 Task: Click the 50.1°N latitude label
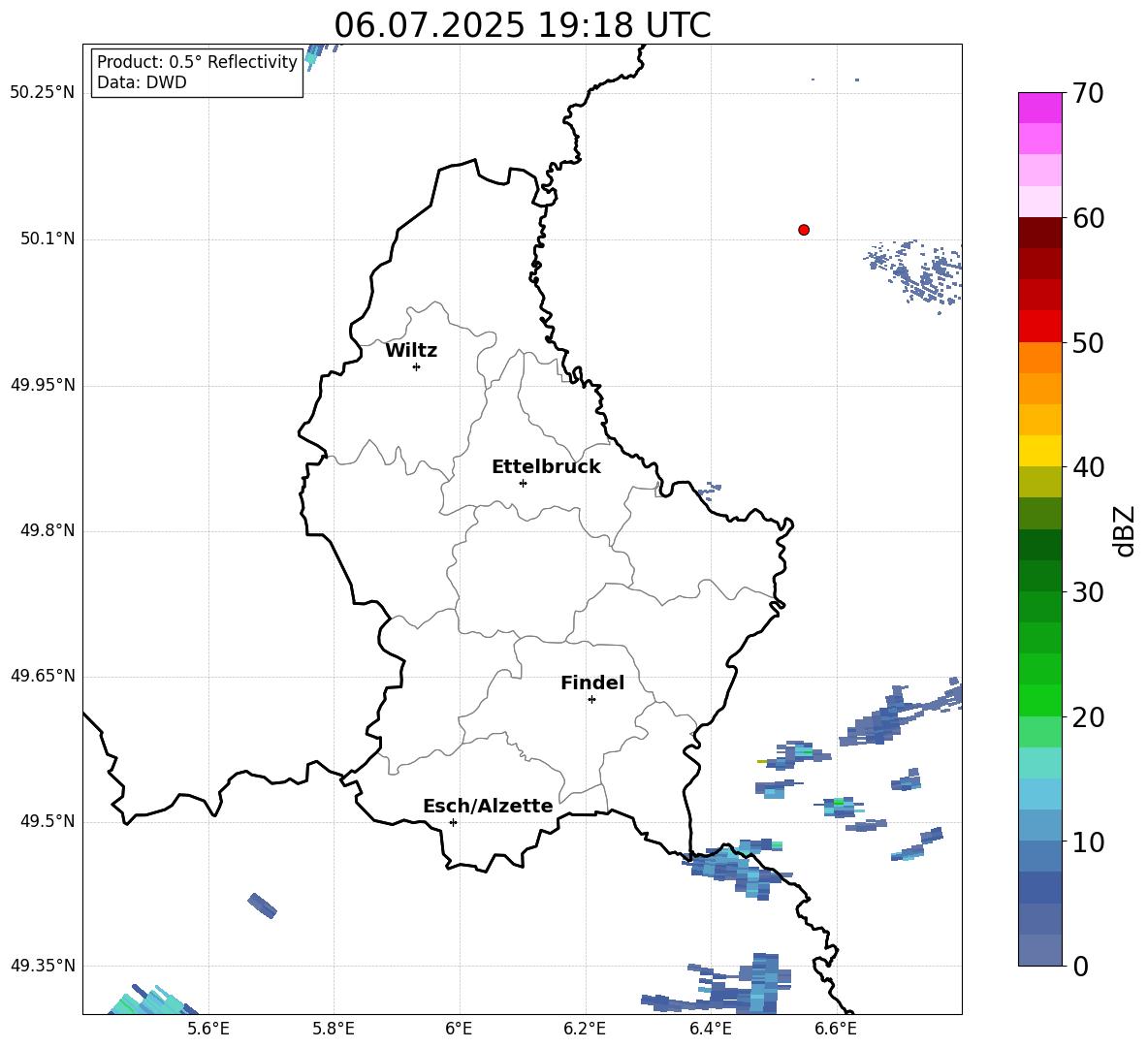[48, 239]
